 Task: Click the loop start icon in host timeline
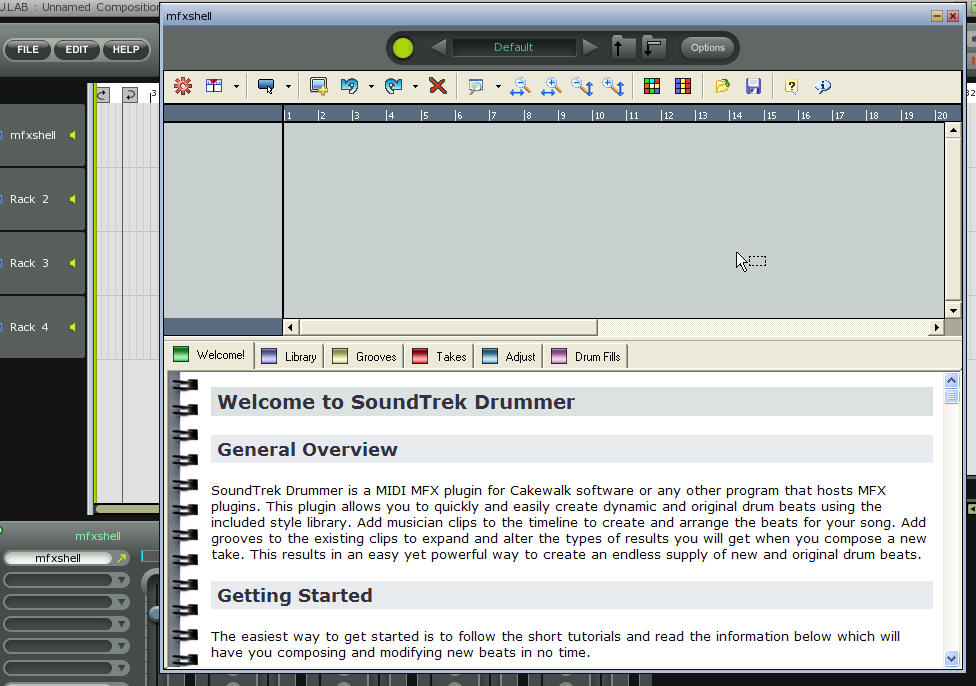pos(103,95)
